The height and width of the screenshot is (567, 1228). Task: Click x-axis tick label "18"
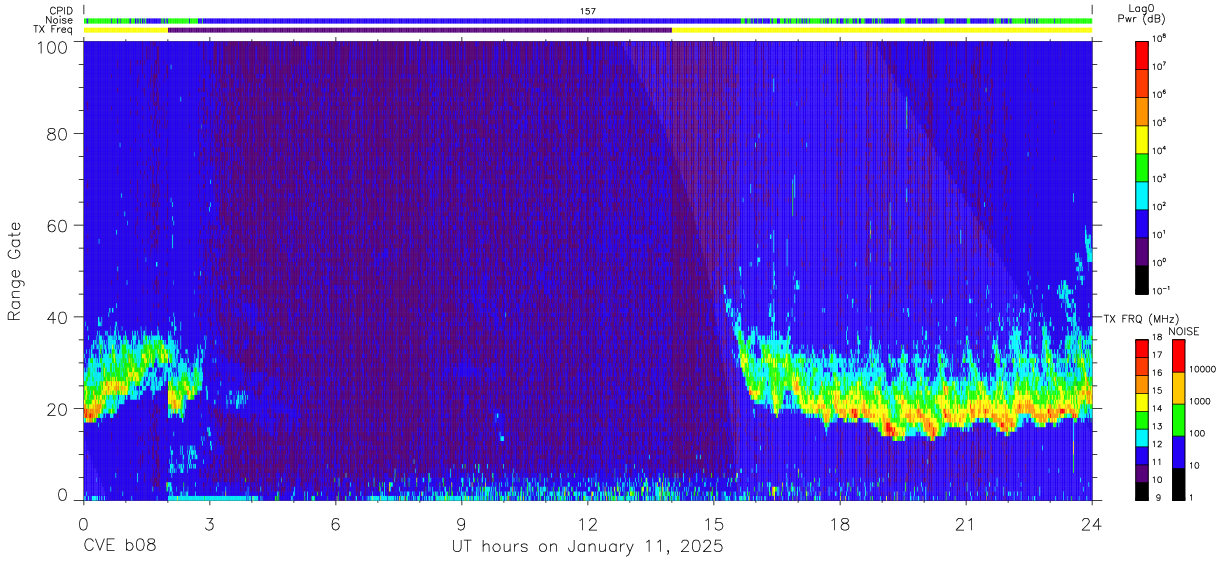[x=840, y=525]
